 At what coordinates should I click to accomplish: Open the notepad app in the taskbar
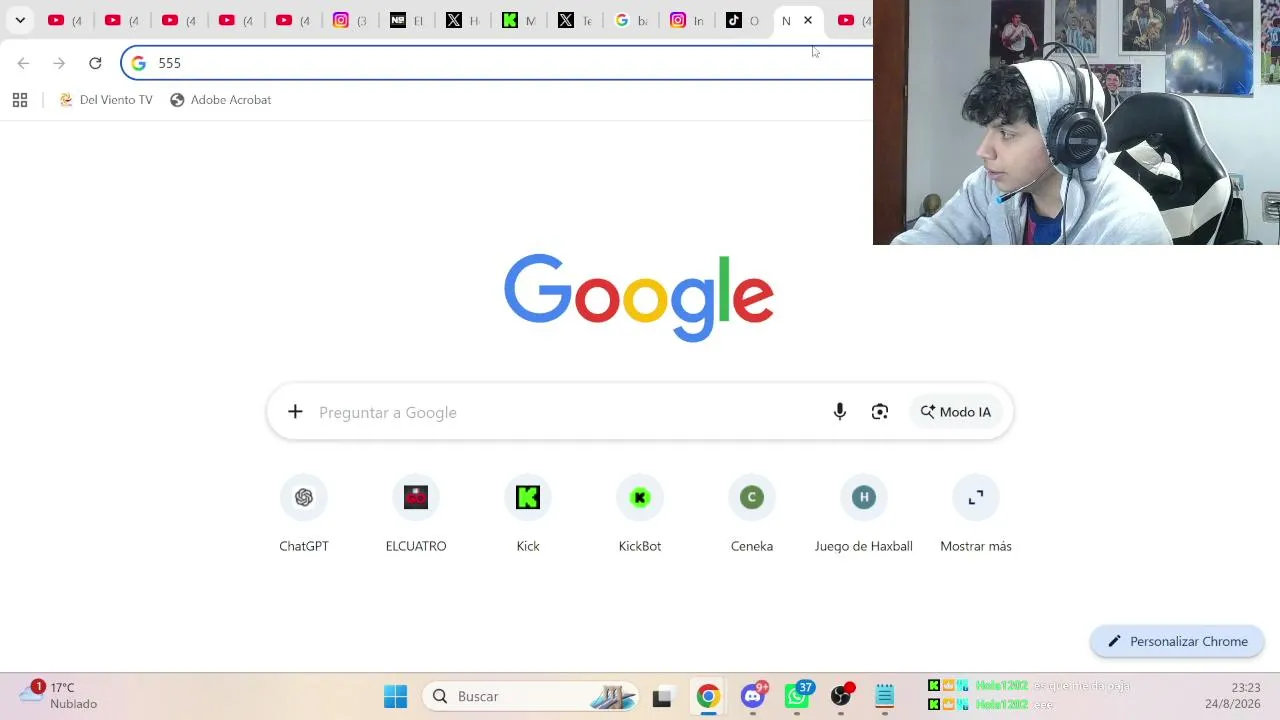coord(885,696)
